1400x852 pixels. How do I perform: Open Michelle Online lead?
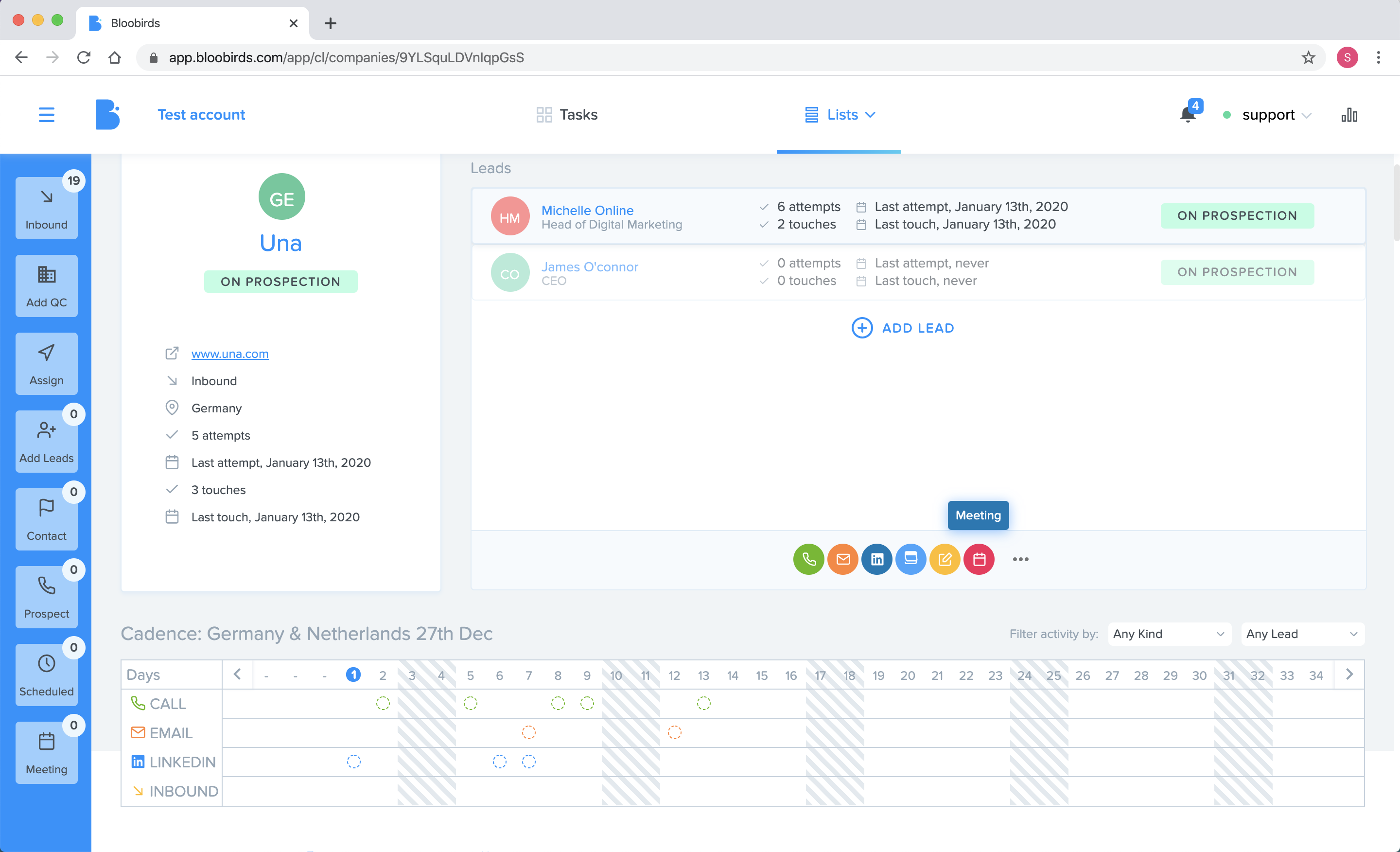tap(588, 210)
